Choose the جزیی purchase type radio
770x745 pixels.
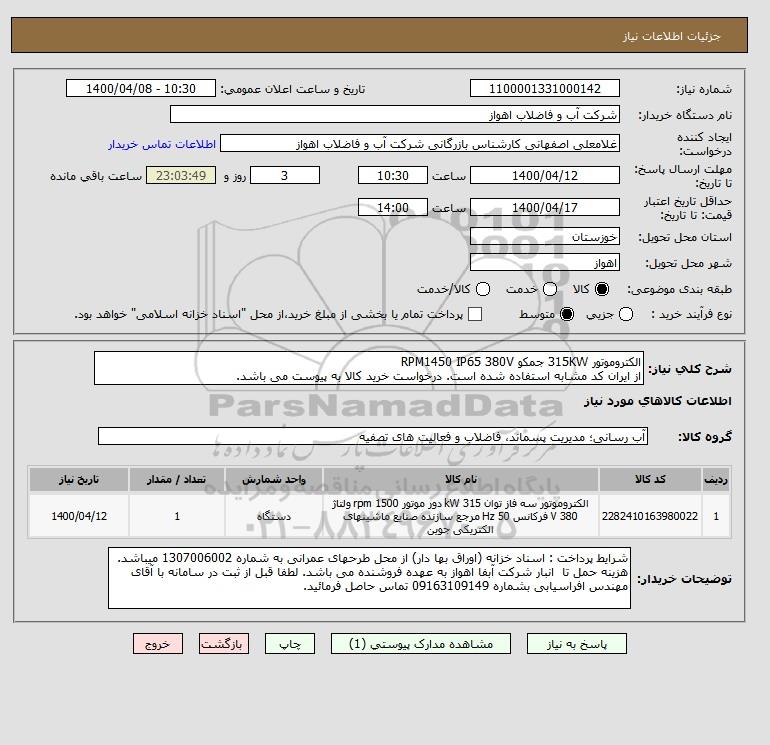tap(626, 314)
